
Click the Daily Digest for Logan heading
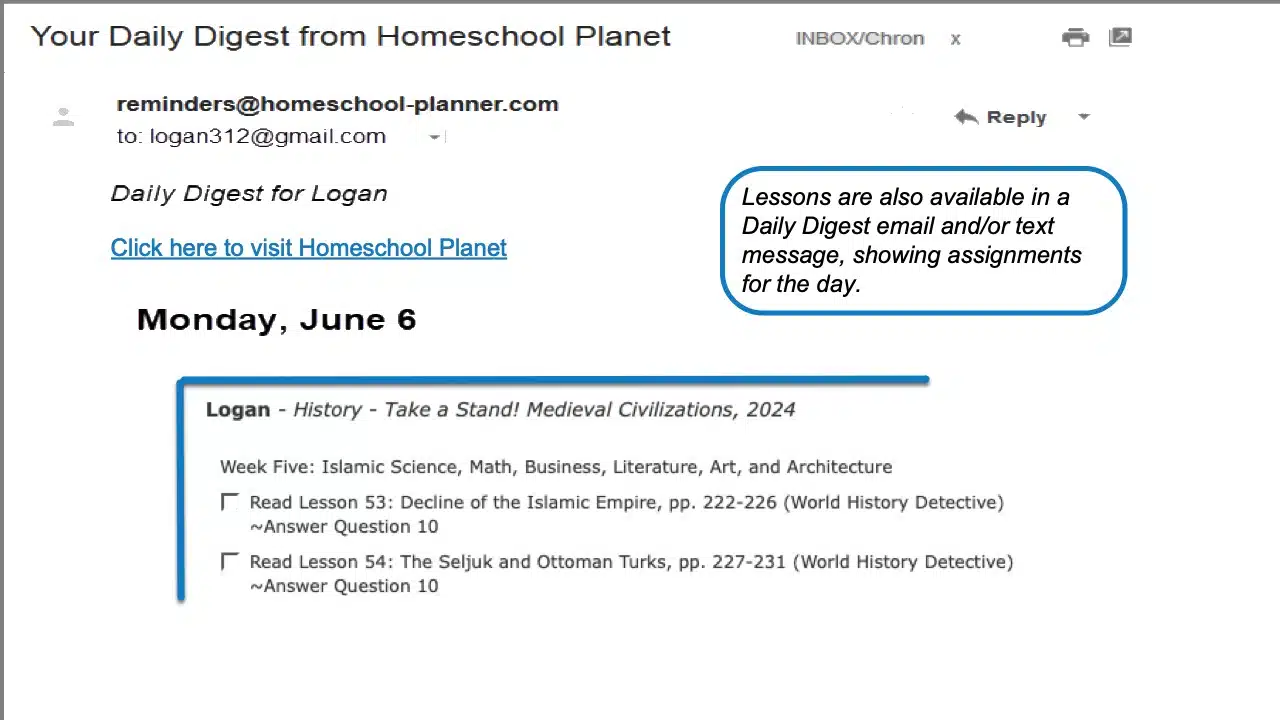pos(249,194)
